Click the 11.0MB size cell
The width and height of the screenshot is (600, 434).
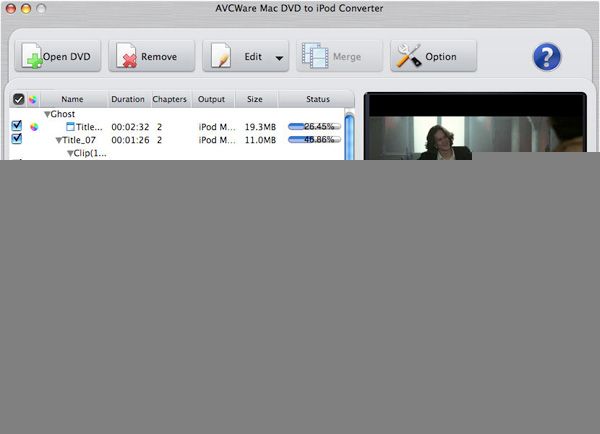(260, 140)
